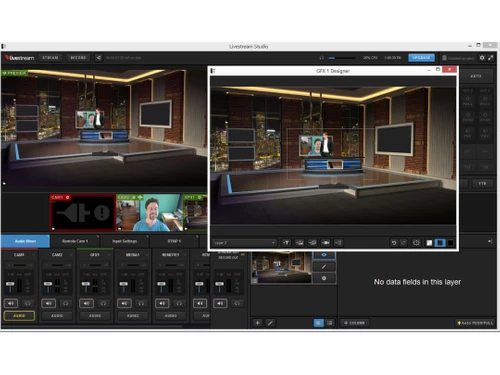Expand the GFX1 channel dropdown arrow
The image size is (500, 375).
pos(109,255)
